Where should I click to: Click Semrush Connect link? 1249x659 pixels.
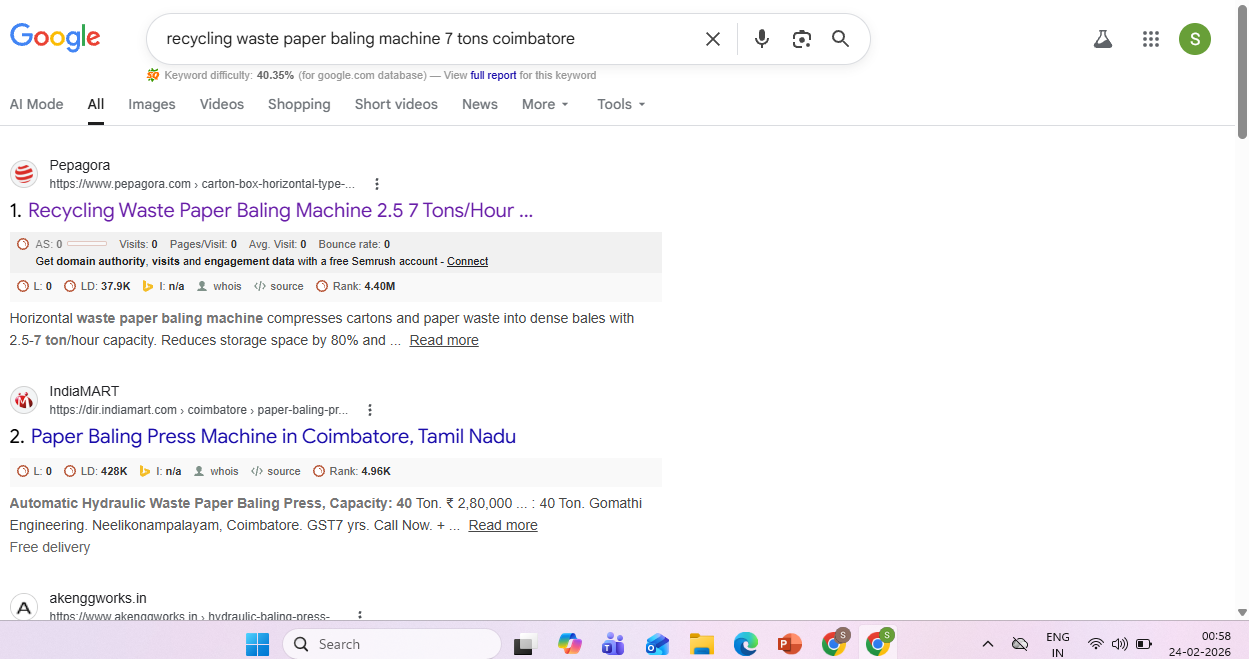point(467,261)
